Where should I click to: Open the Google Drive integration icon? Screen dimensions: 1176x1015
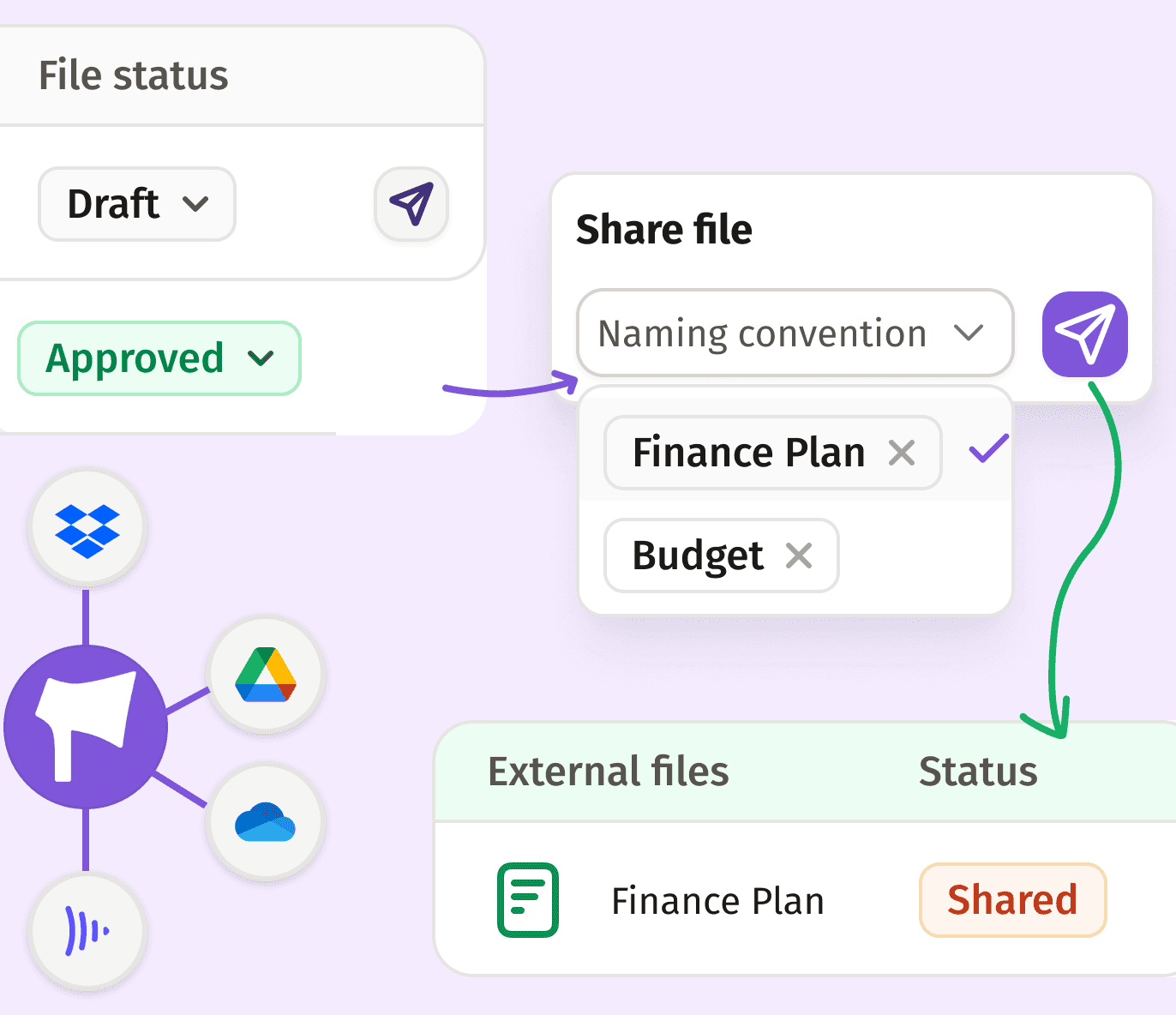(x=266, y=676)
